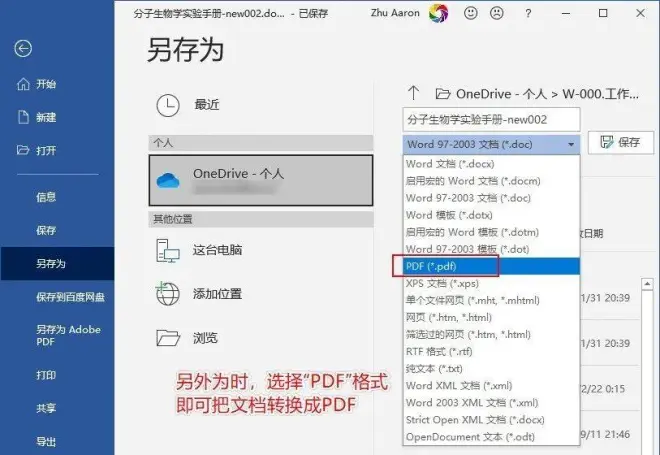Screen dimensions: 660x455
Task: Choose Word 文档 (*.docx) format
Action: pos(491,164)
